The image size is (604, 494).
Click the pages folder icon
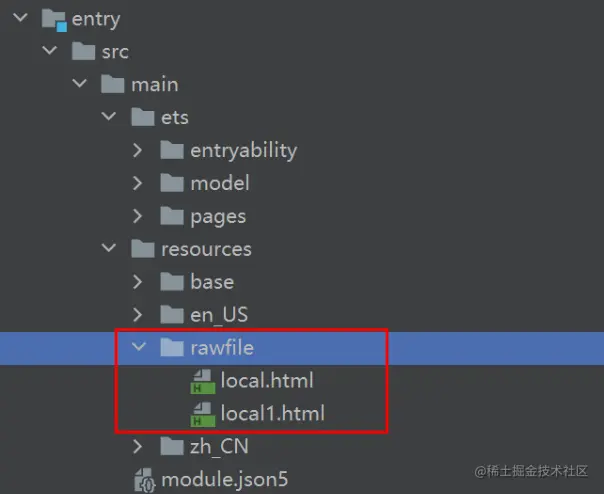tap(172, 216)
